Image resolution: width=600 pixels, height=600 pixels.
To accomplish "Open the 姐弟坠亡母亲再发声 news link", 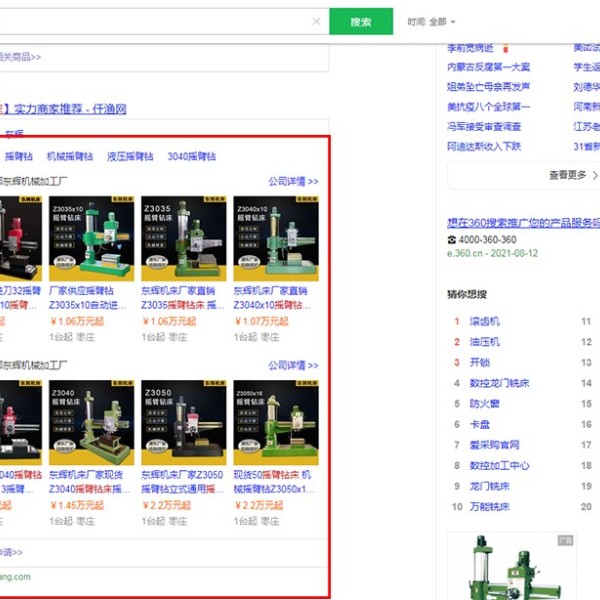I will [x=489, y=87].
